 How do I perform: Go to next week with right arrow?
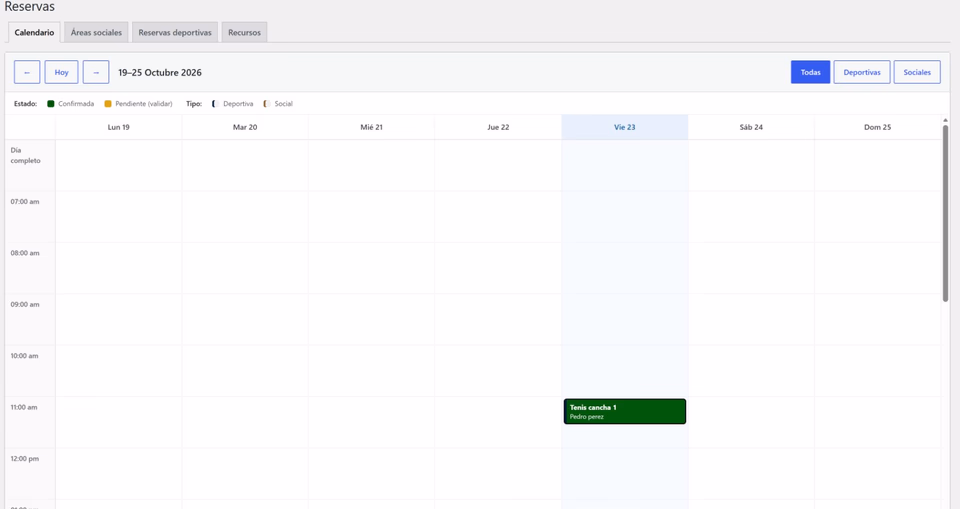(96, 72)
